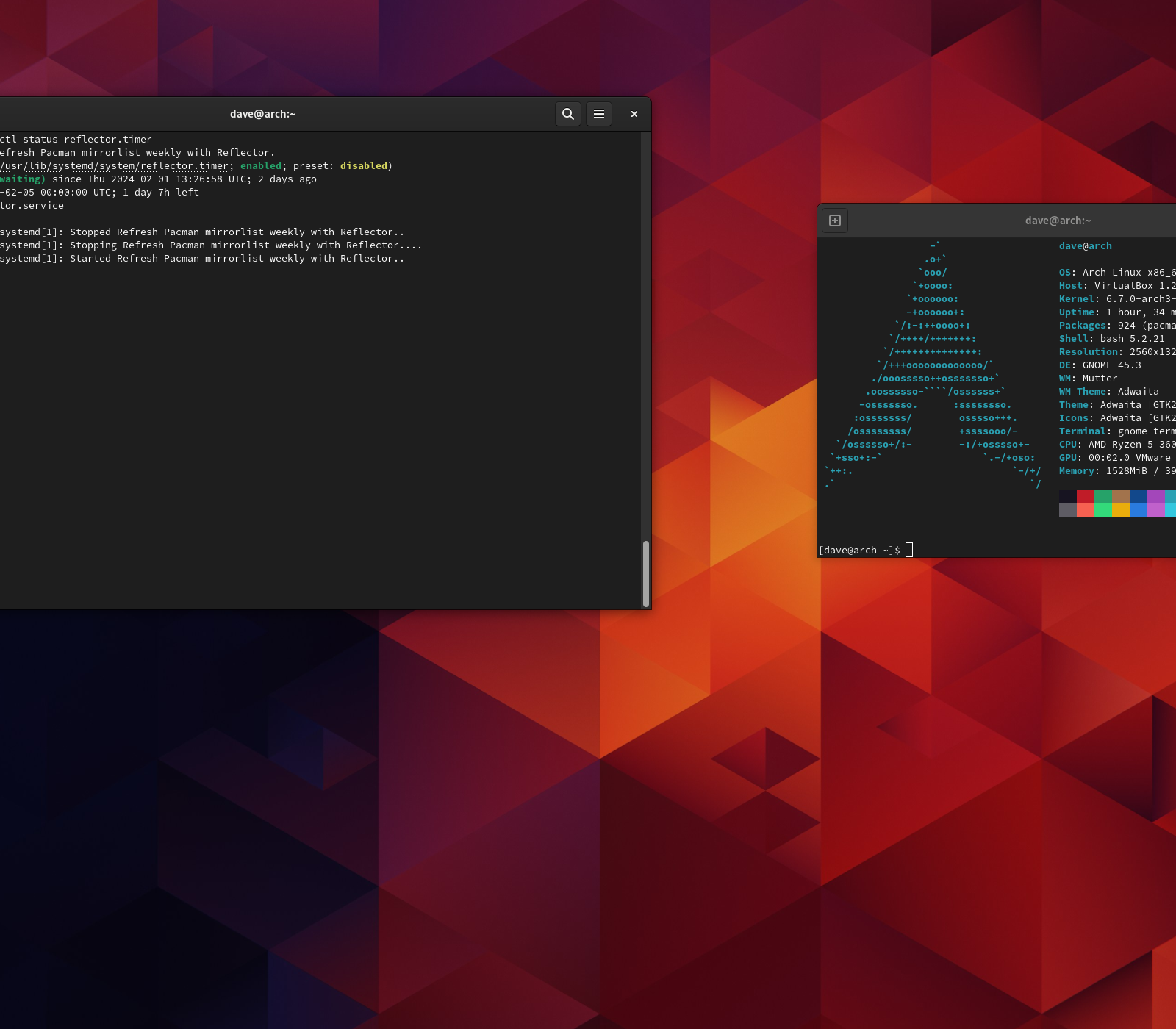1176x1029 pixels.
Task: Select the right terminal's dave@arch:~ title bar
Action: pyautogui.click(x=1058, y=220)
